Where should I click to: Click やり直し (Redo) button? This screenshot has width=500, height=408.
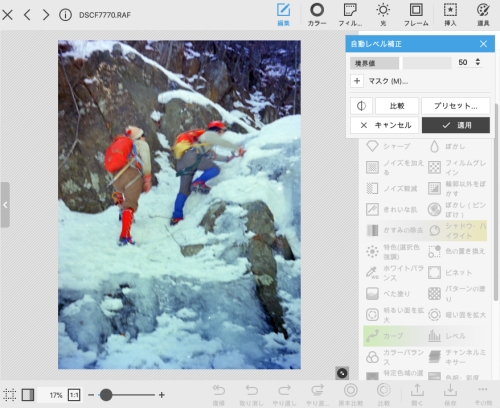[284, 395]
